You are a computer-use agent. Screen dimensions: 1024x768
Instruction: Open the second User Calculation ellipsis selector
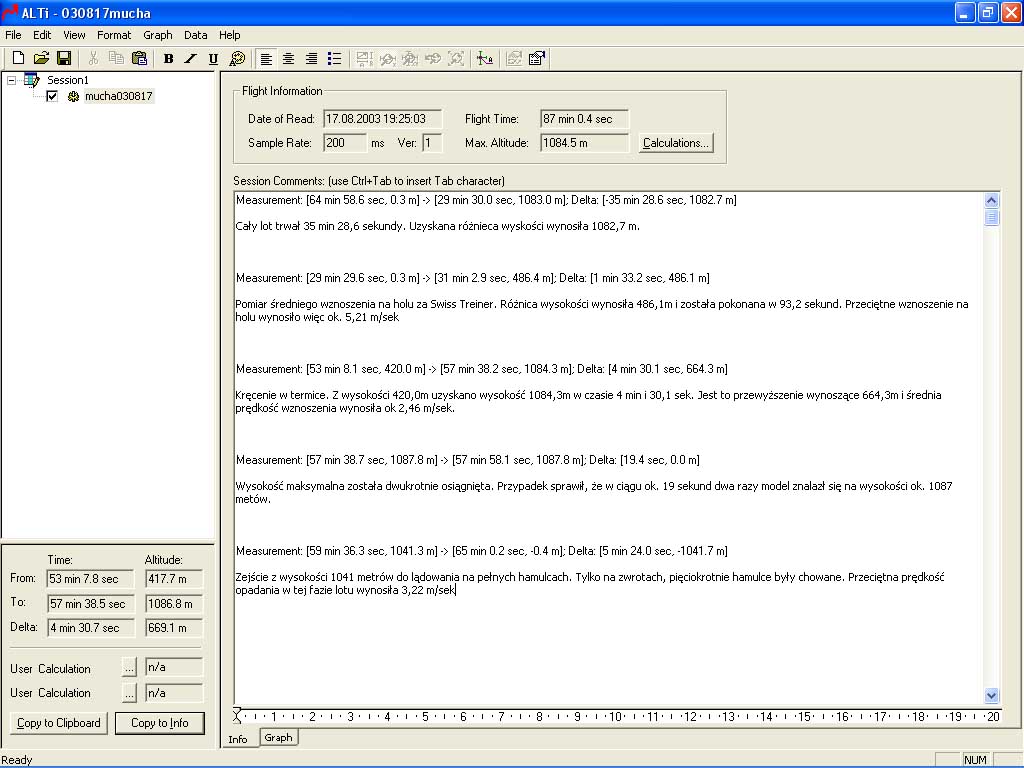coord(129,692)
